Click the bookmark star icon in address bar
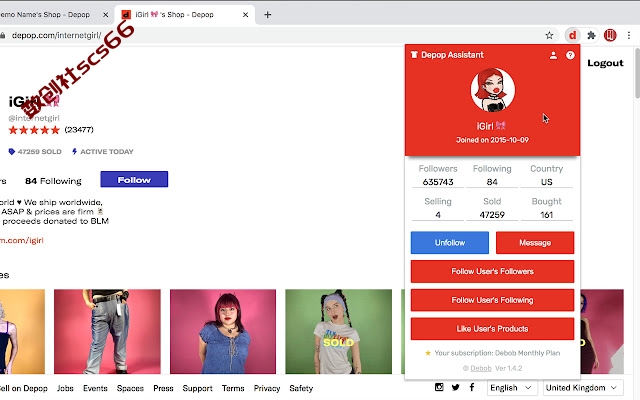This screenshot has height=400, width=640. coord(549,36)
